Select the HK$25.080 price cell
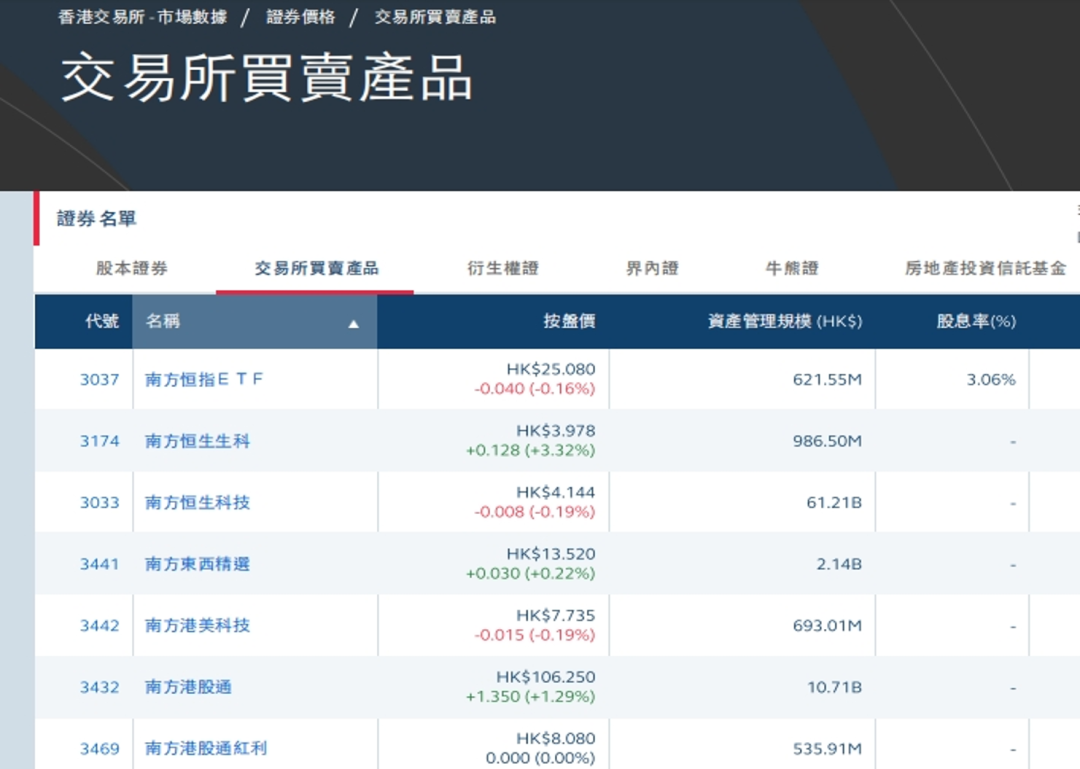 pyautogui.click(x=550, y=369)
